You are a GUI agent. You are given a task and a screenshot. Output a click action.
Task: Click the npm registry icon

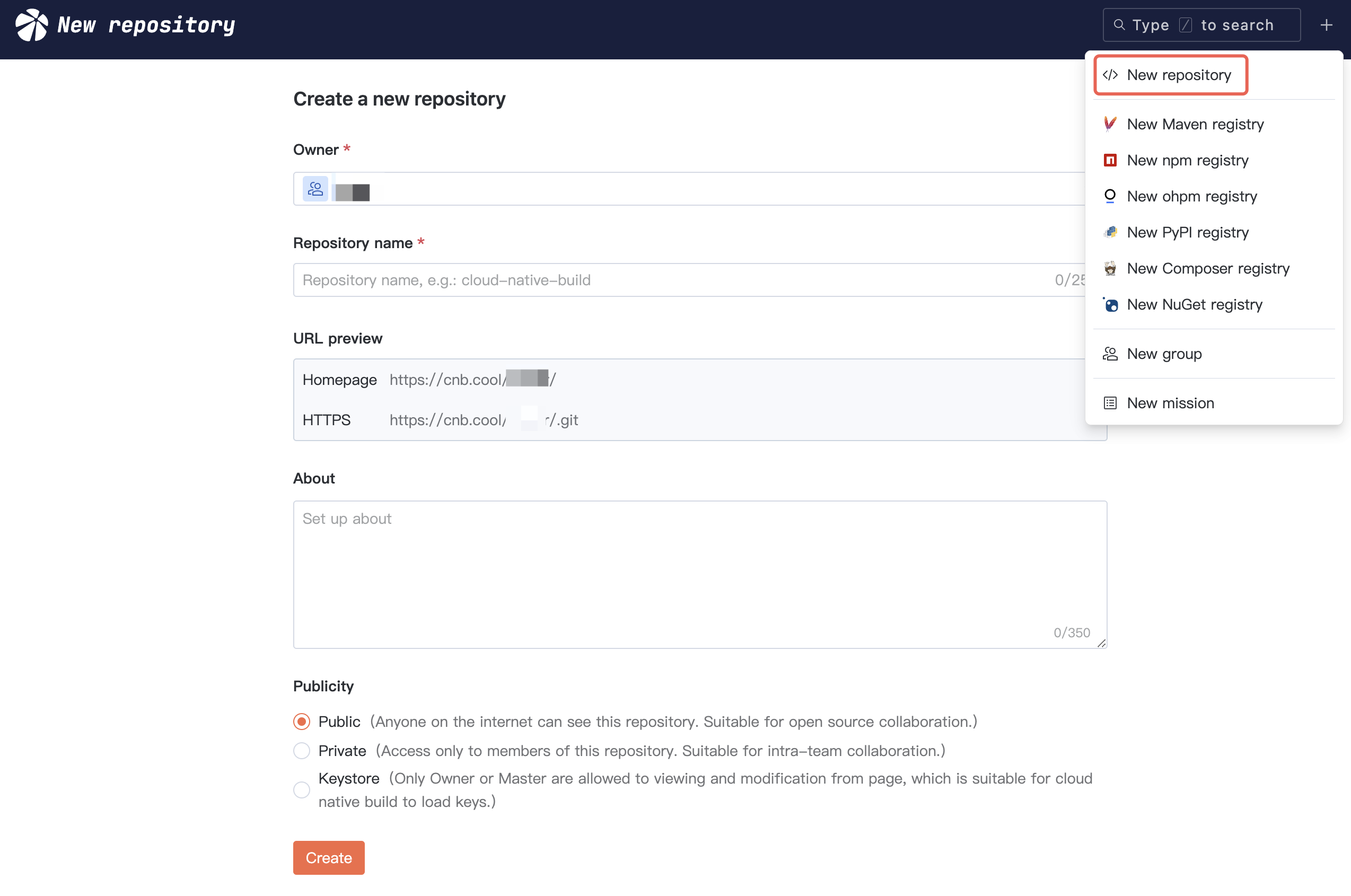point(1110,160)
